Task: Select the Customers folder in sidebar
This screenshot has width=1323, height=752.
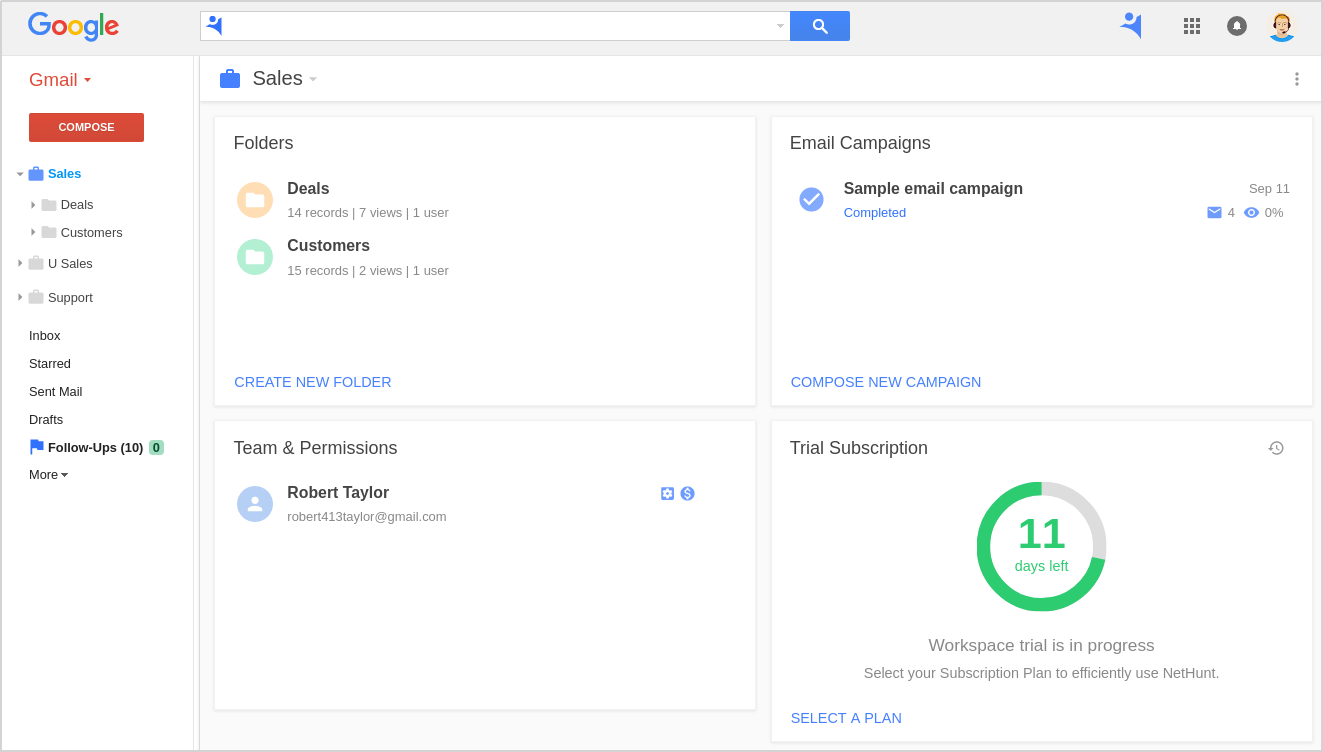Action: point(92,233)
